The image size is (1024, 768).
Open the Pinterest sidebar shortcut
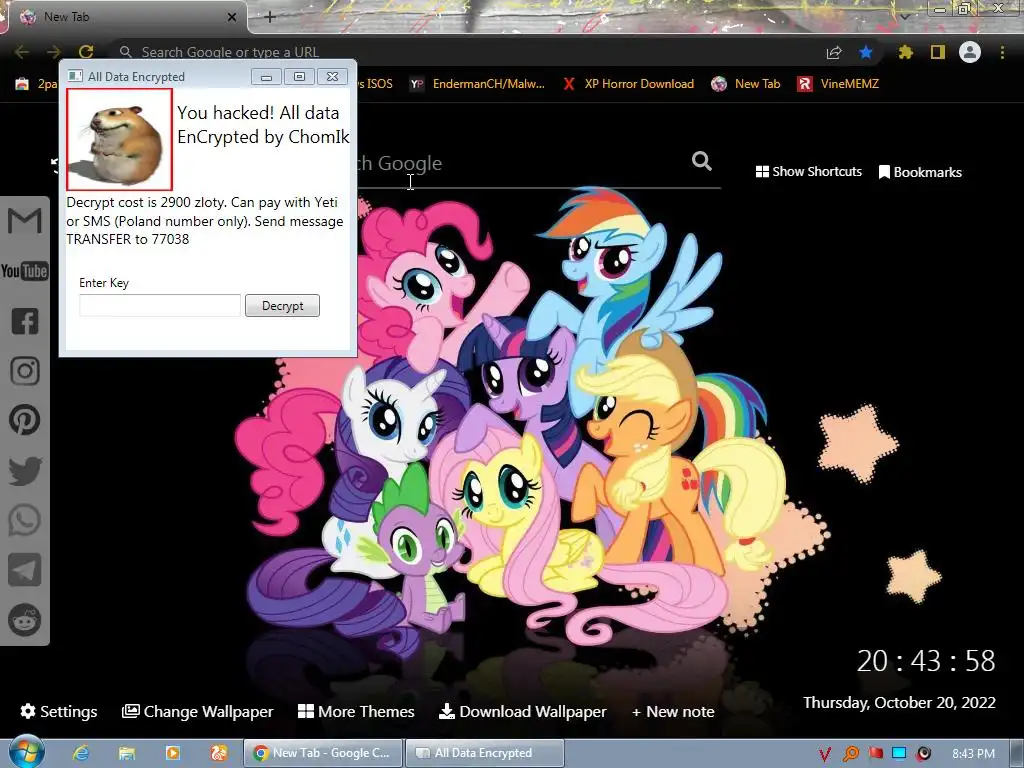[x=25, y=421]
